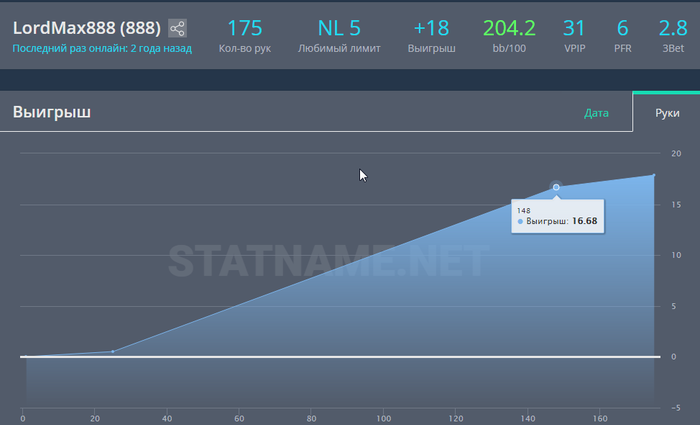The height and width of the screenshot is (425, 700).
Task: Click the player name LordMax888 (888)
Action: pos(86,28)
